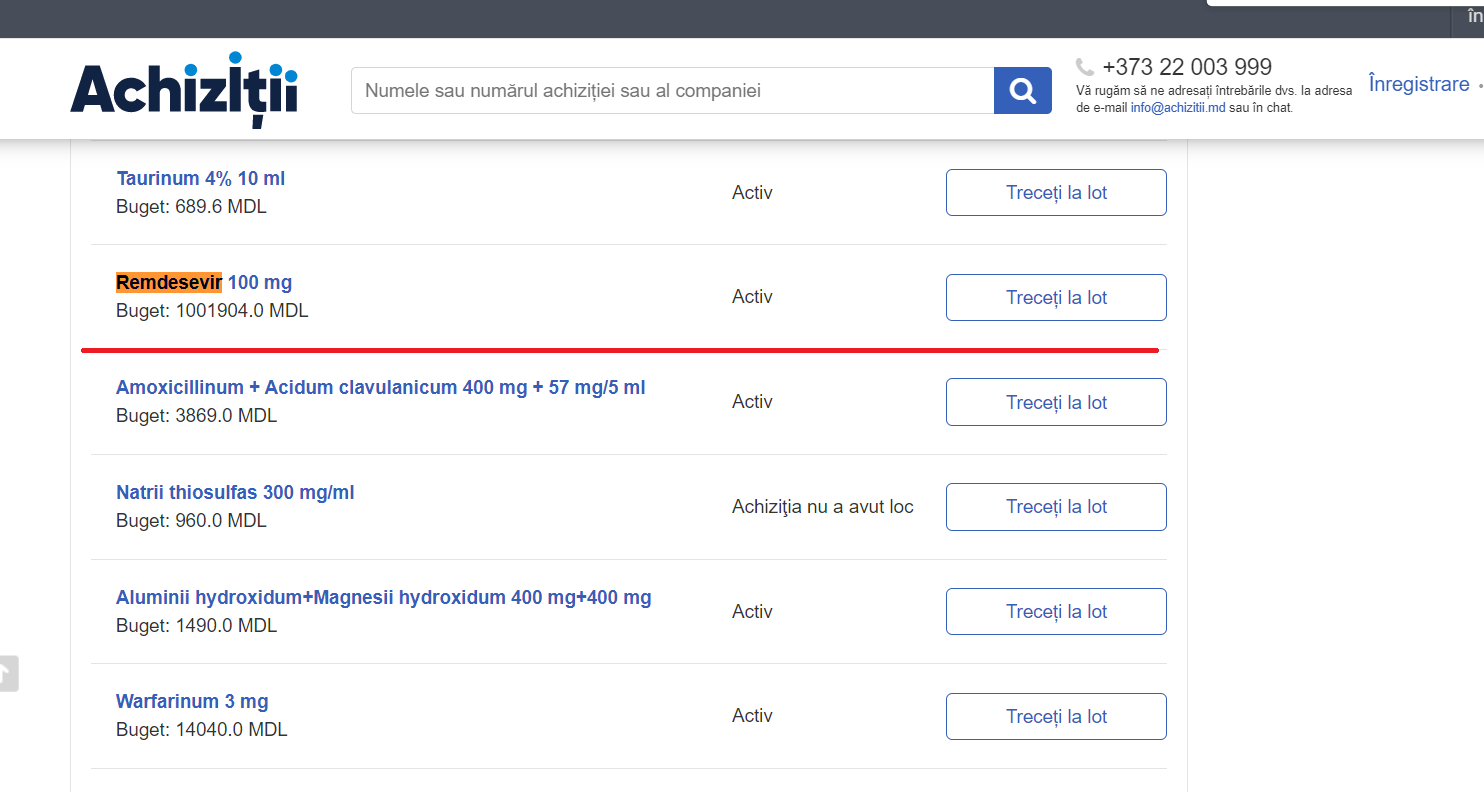Open Natrii thiosulfas 300 mg/ml lot title
The width and height of the screenshot is (1484, 792).
pyautogui.click(x=235, y=492)
